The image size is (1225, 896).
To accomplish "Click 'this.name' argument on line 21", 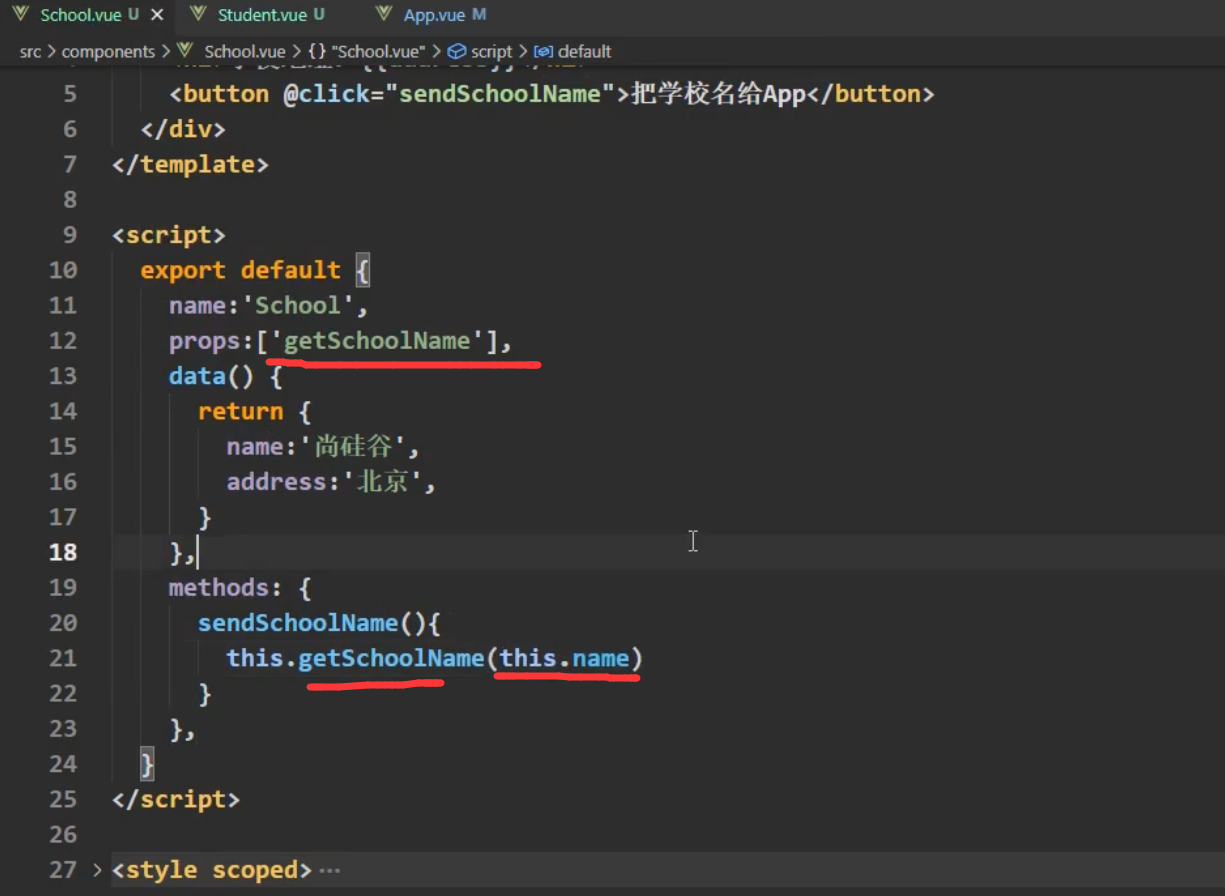I will 564,658.
